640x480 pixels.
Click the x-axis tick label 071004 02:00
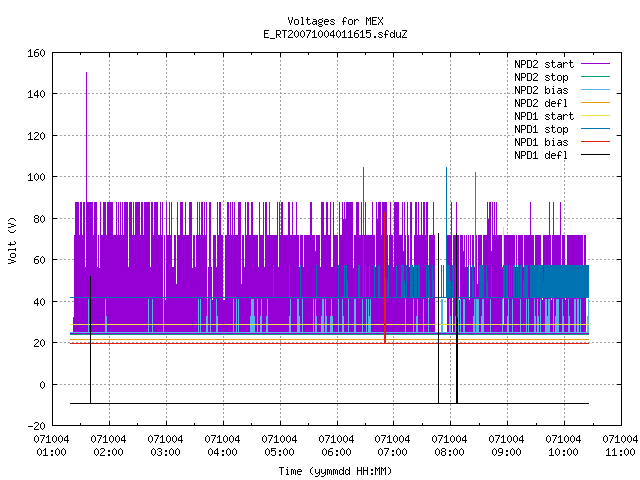[x=109, y=446]
